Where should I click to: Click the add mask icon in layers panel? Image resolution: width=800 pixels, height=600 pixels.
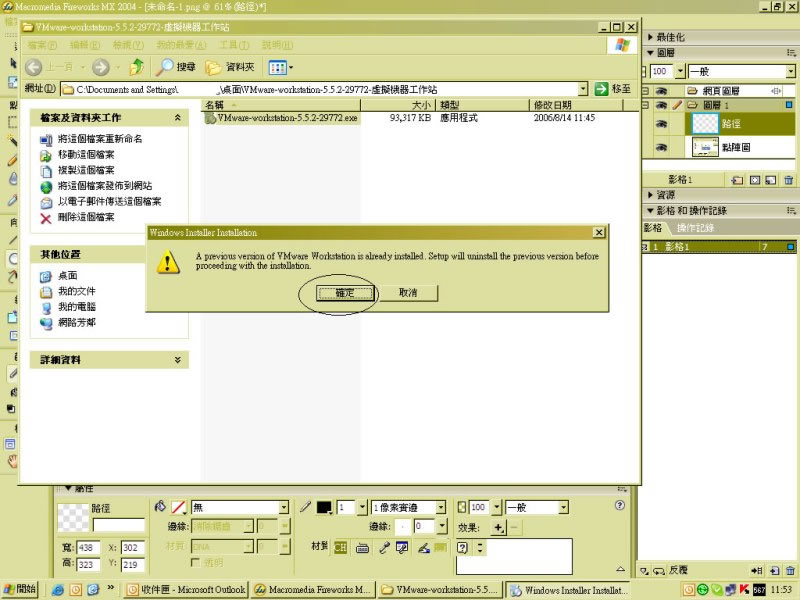point(755,180)
